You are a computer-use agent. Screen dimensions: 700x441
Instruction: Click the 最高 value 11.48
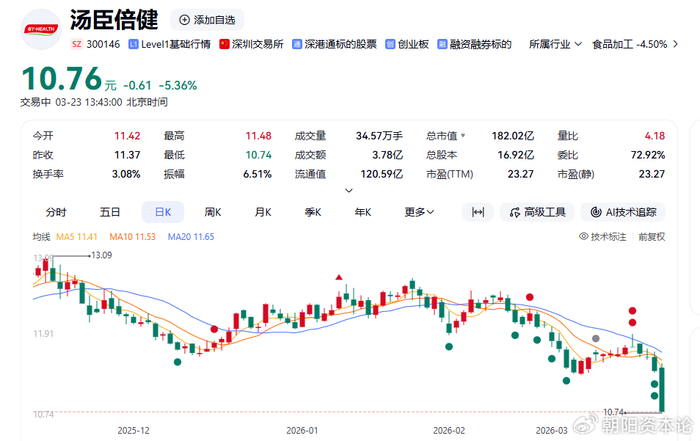click(258, 136)
